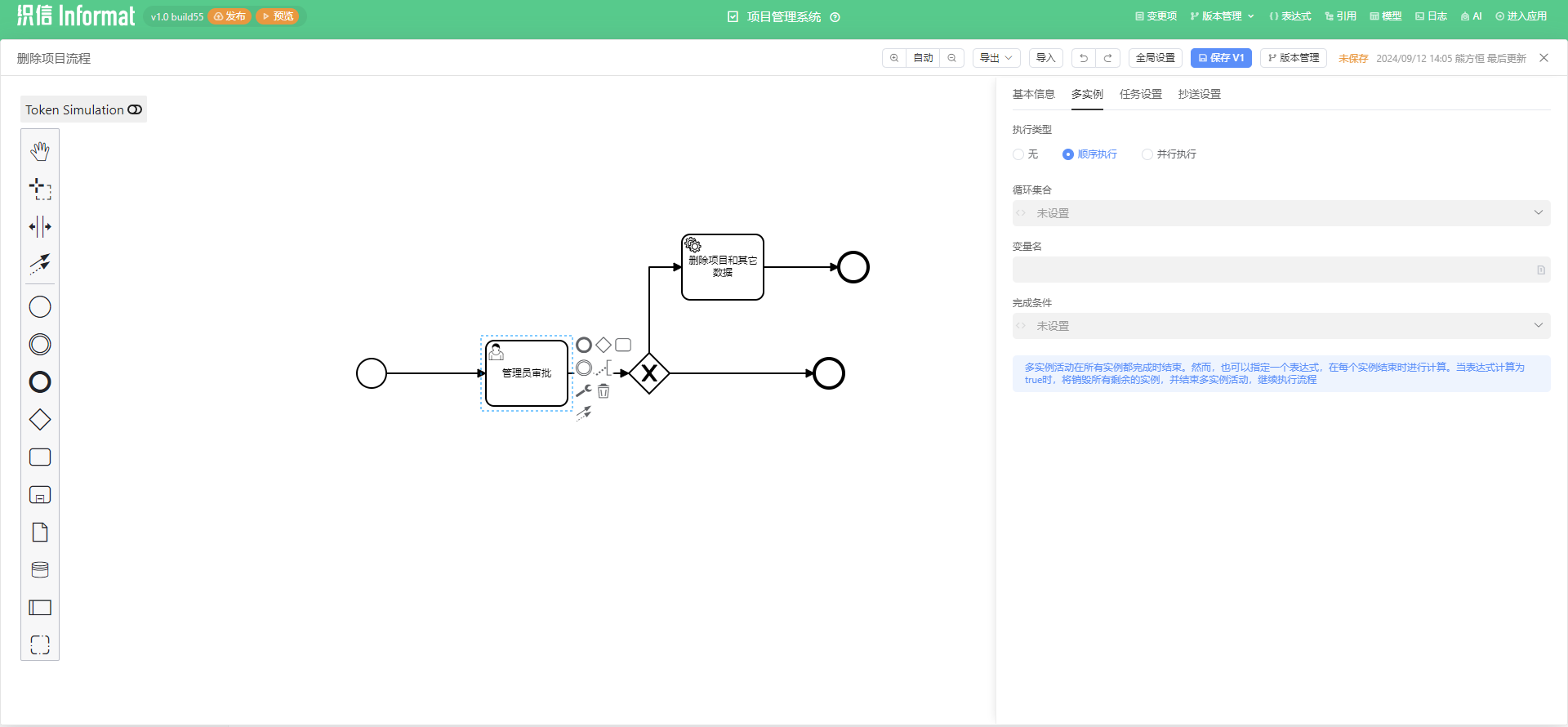Image resolution: width=1568 pixels, height=727 pixels.
Task: Open 全局设置 button
Action: tap(1156, 58)
